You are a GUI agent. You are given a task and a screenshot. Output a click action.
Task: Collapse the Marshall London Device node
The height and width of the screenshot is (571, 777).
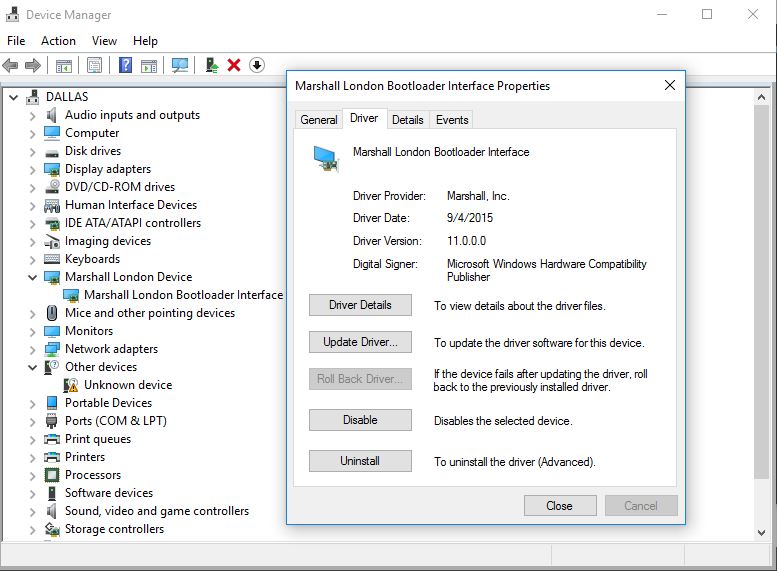33,277
